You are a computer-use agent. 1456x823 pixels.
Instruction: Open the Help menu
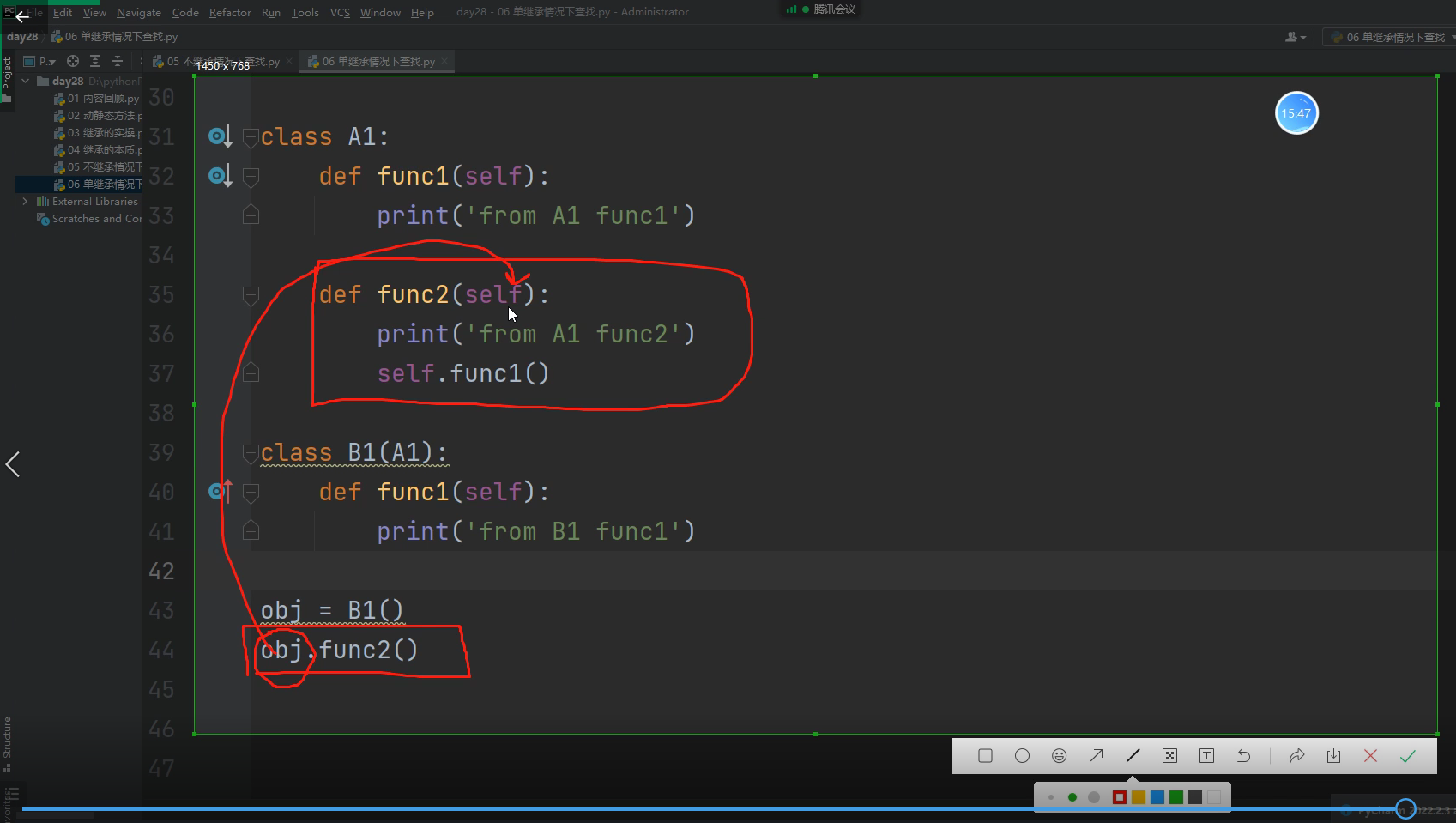(x=422, y=12)
